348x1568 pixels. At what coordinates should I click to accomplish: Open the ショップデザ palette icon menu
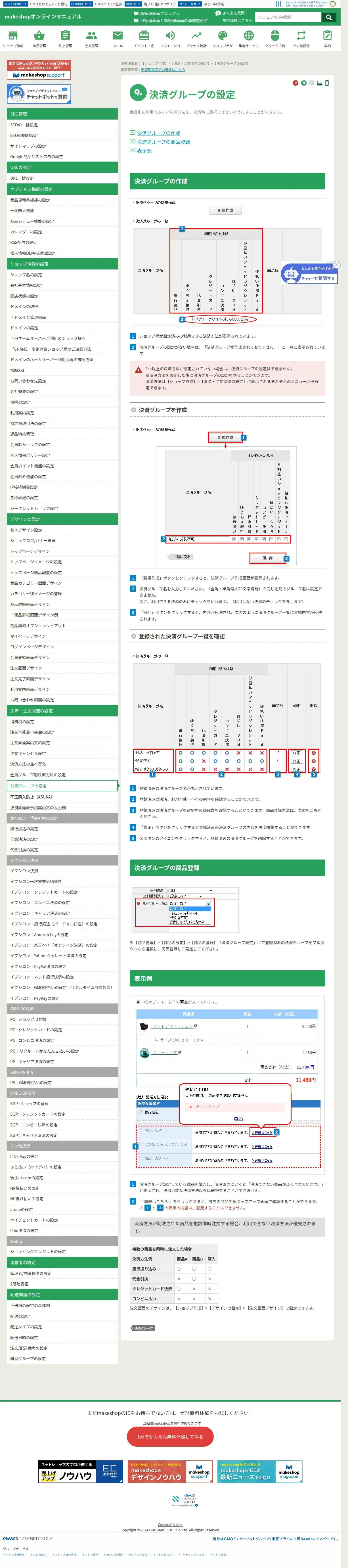point(223,38)
